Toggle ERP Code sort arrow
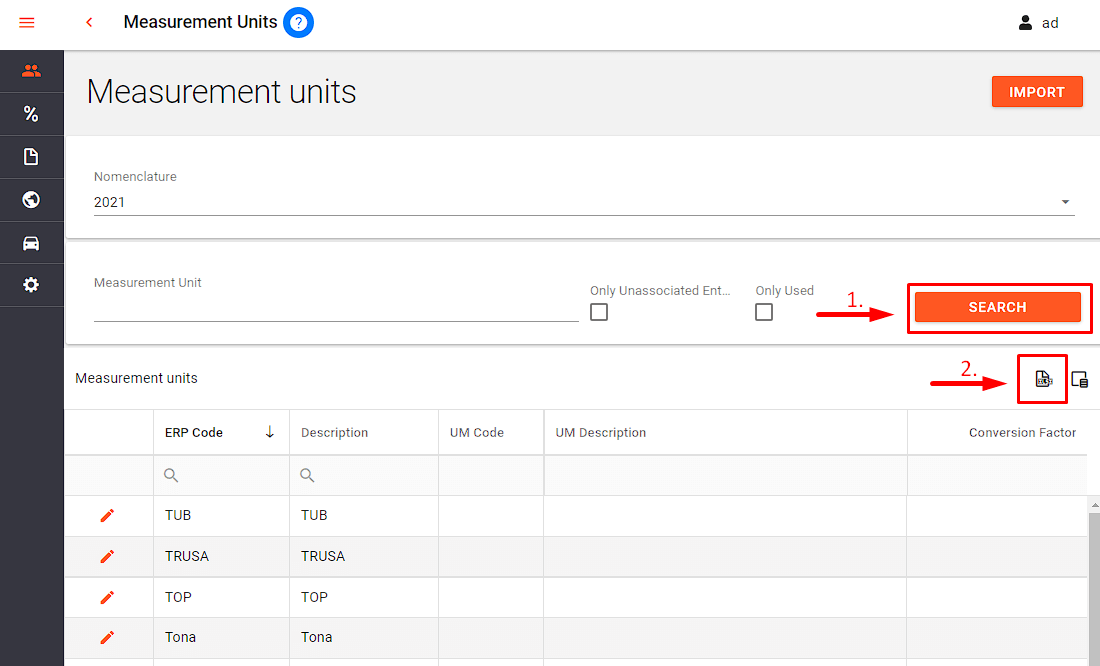Image resolution: width=1100 pixels, height=666 pixels. click(269, 432)
